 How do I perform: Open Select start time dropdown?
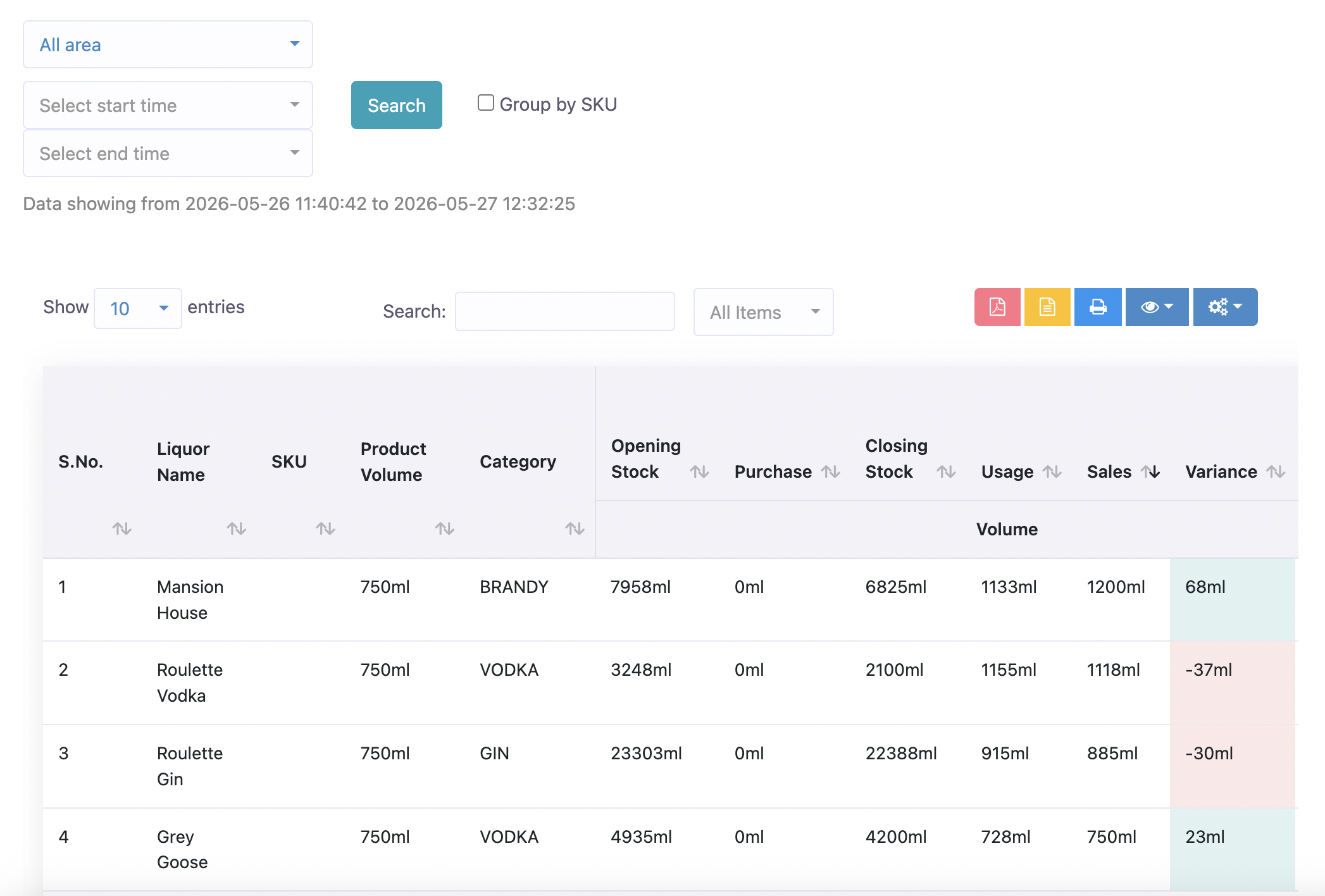pyautogui.click(x=168, y=105)
